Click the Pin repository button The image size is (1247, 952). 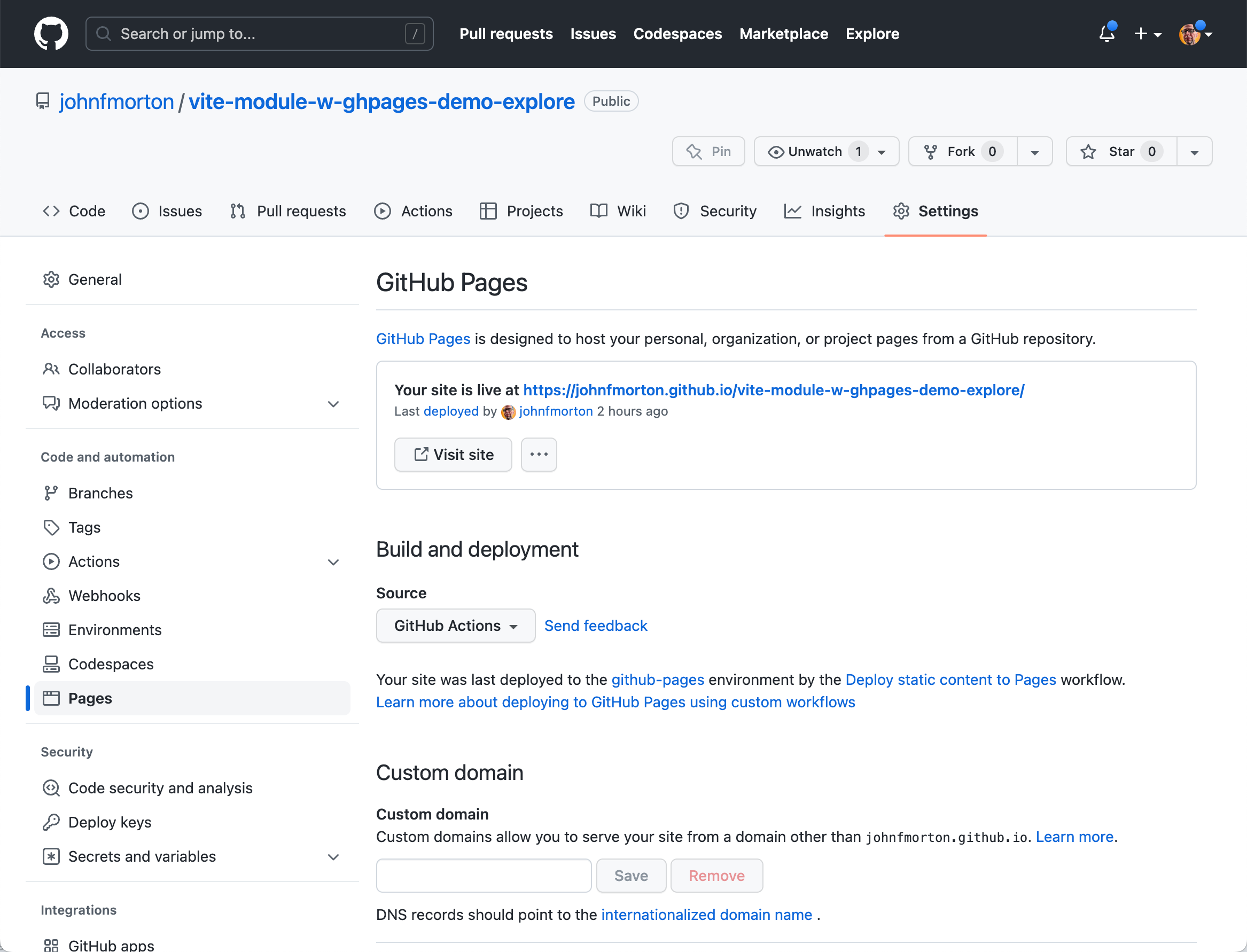pyautogui.click(x=708, y=151)
